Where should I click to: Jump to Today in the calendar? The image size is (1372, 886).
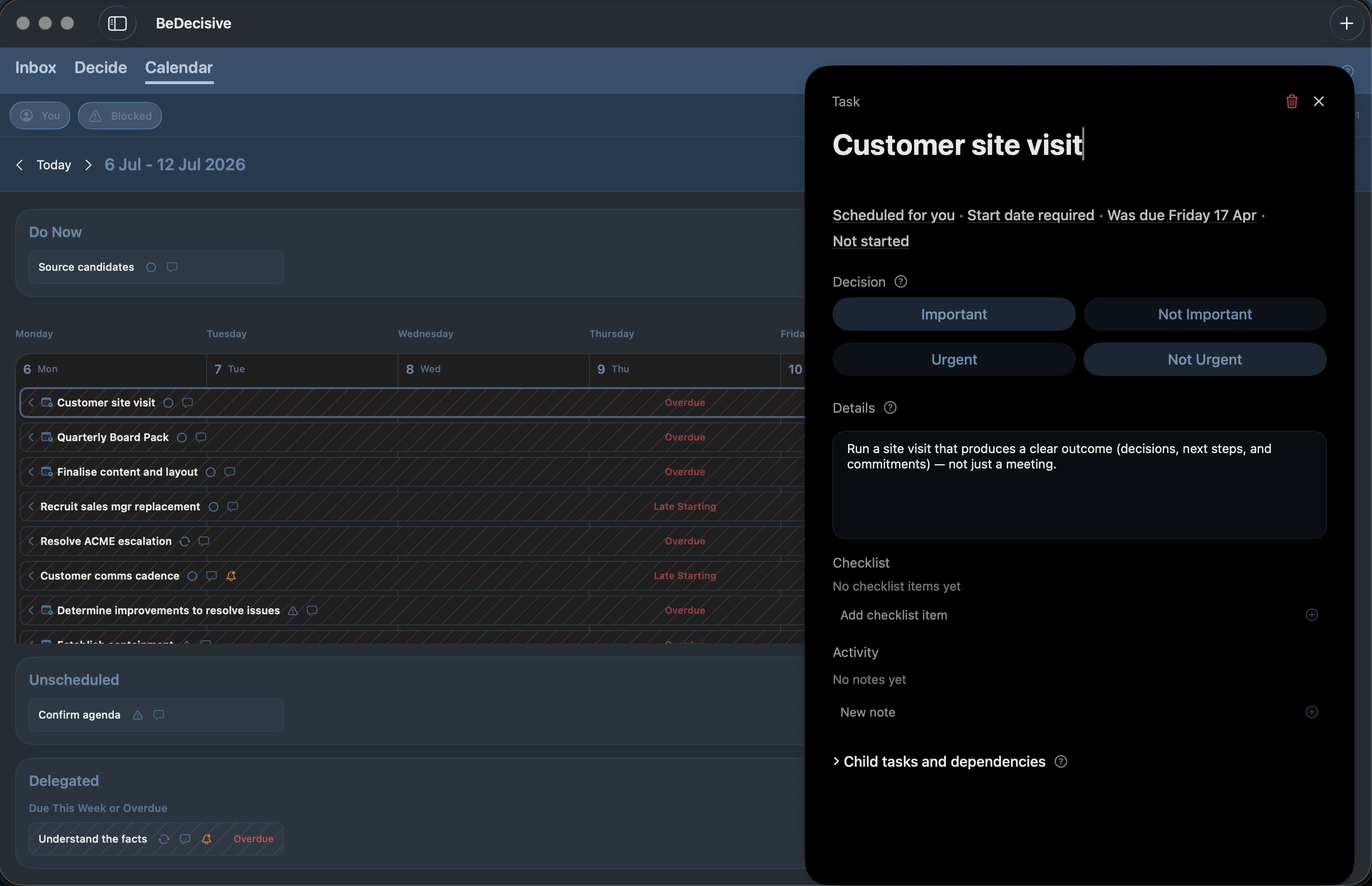point(54,165)
